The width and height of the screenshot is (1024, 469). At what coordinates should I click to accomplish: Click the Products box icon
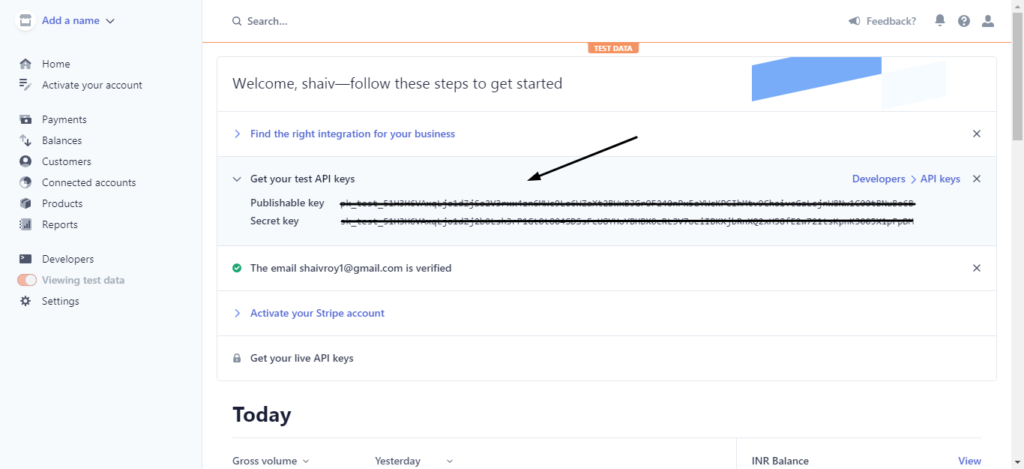tap(25, 203)
